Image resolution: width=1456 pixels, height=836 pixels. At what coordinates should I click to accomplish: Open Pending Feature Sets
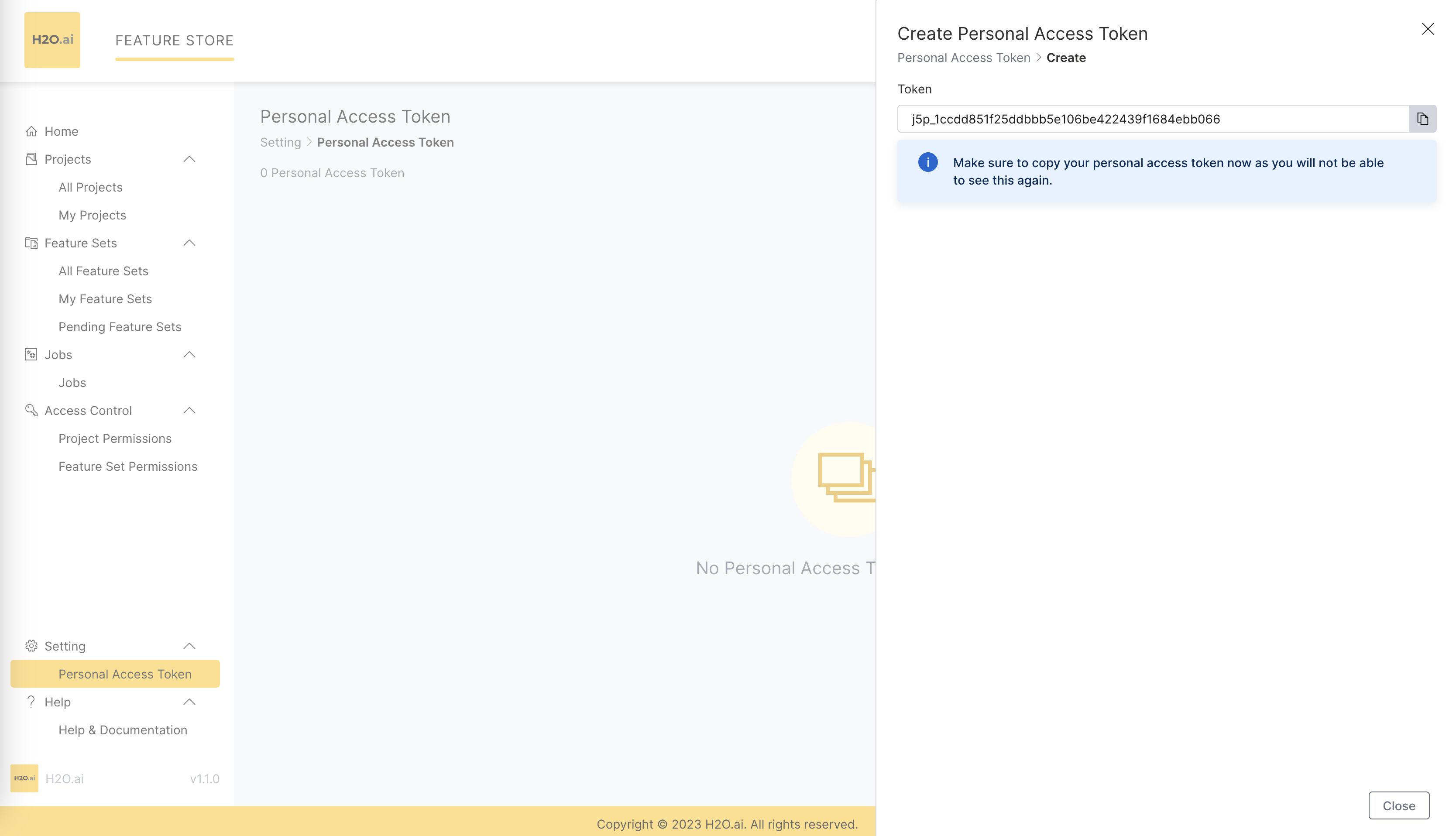pyautogui.click(x=120, y=326)
